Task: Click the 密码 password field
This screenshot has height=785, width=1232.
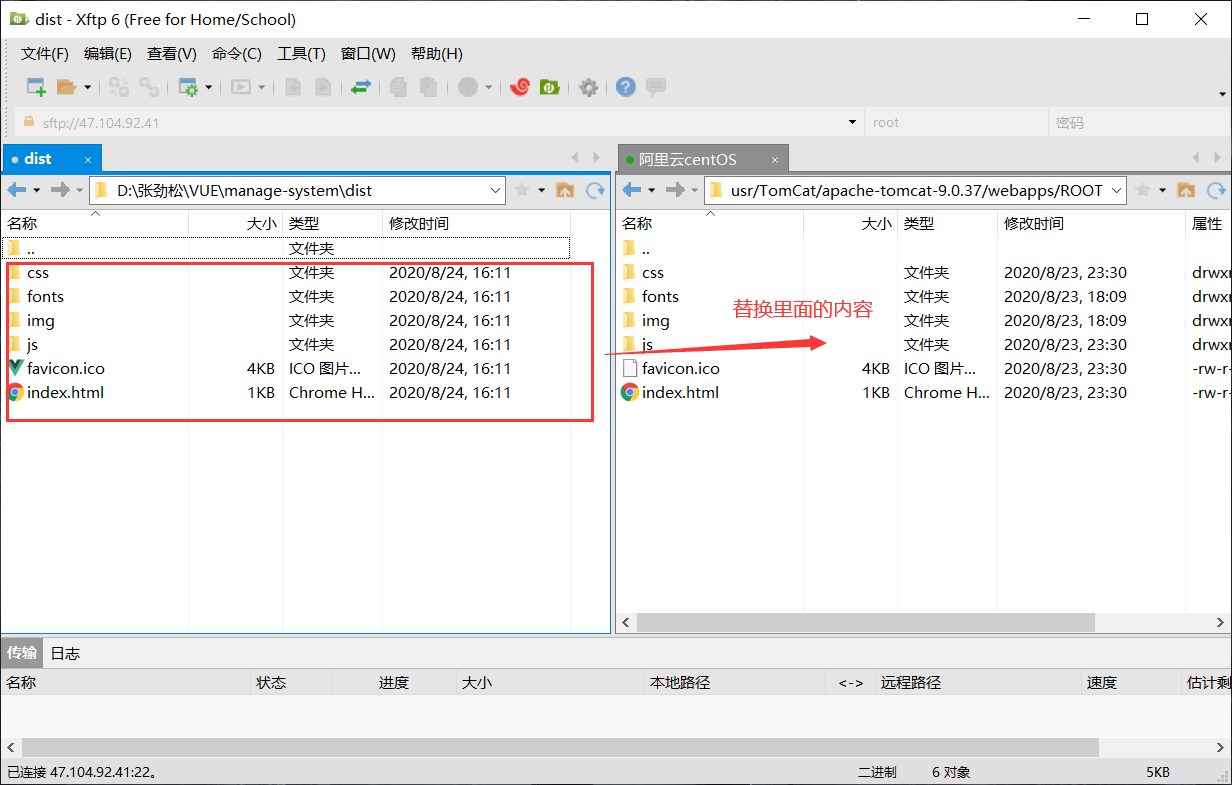Action: point(1139,123)
